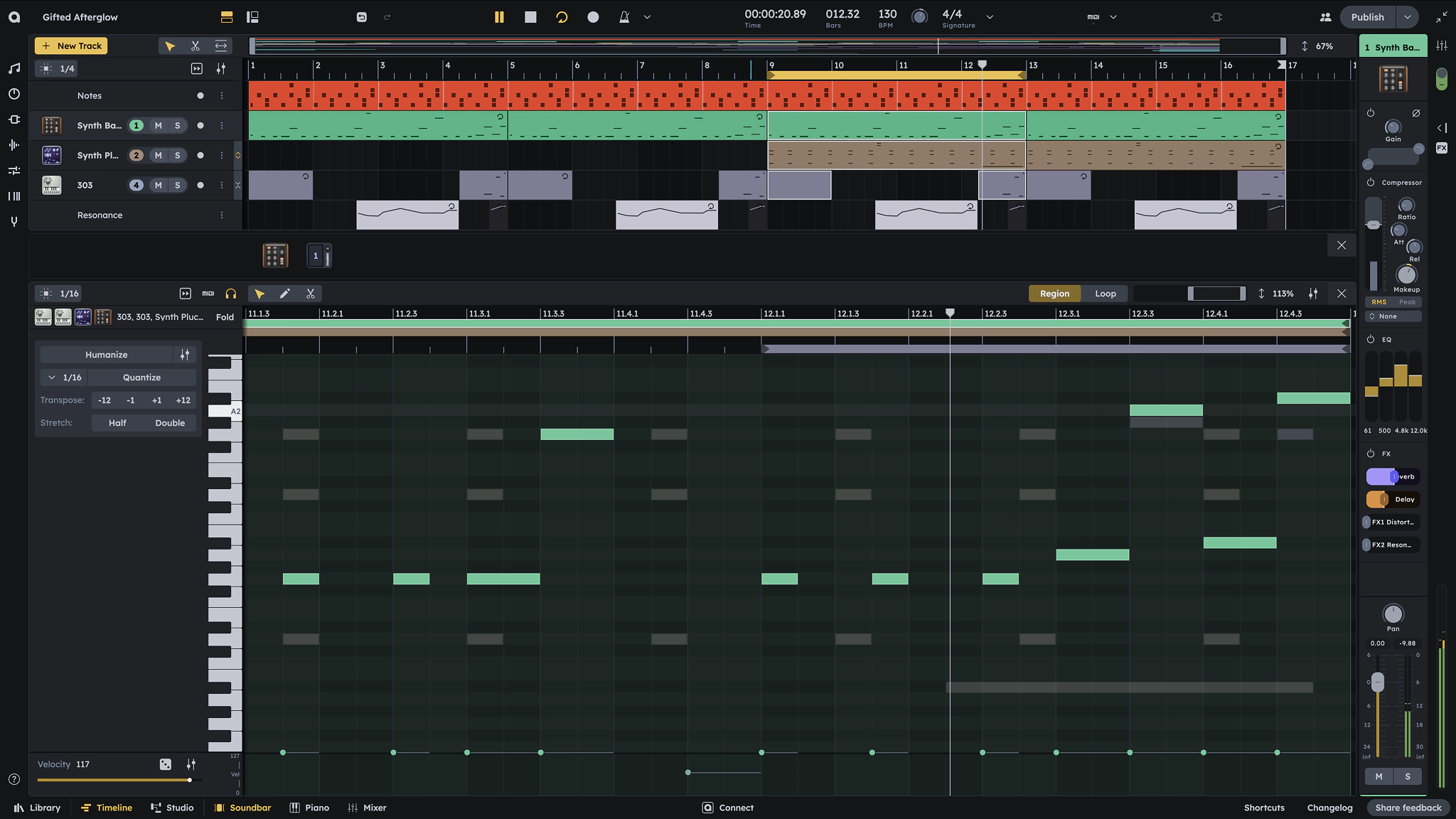Click the Fold button

point(225,317)
